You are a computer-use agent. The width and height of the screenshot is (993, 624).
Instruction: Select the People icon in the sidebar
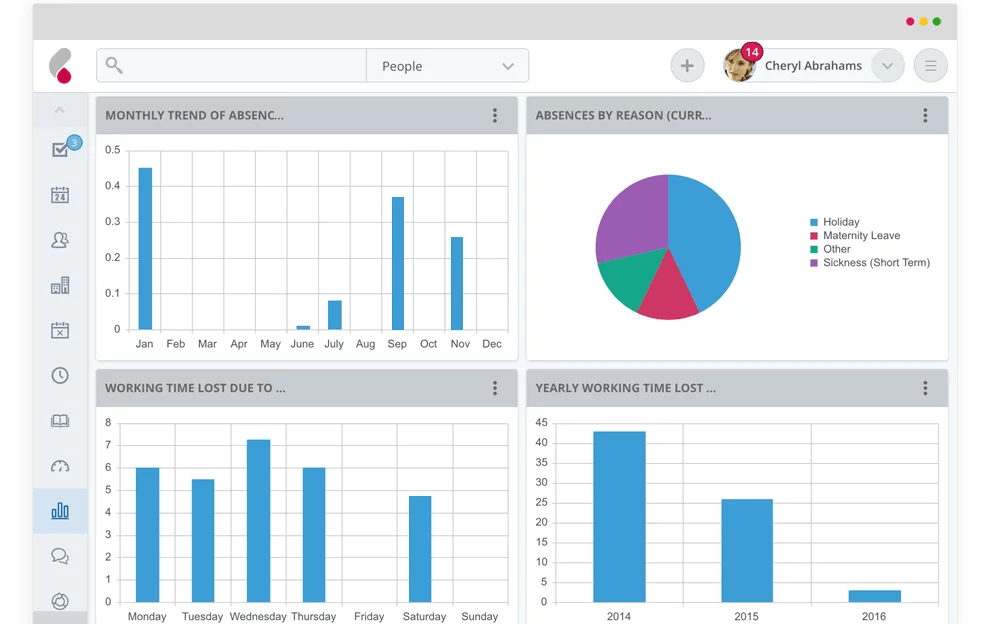coord(60,240)
